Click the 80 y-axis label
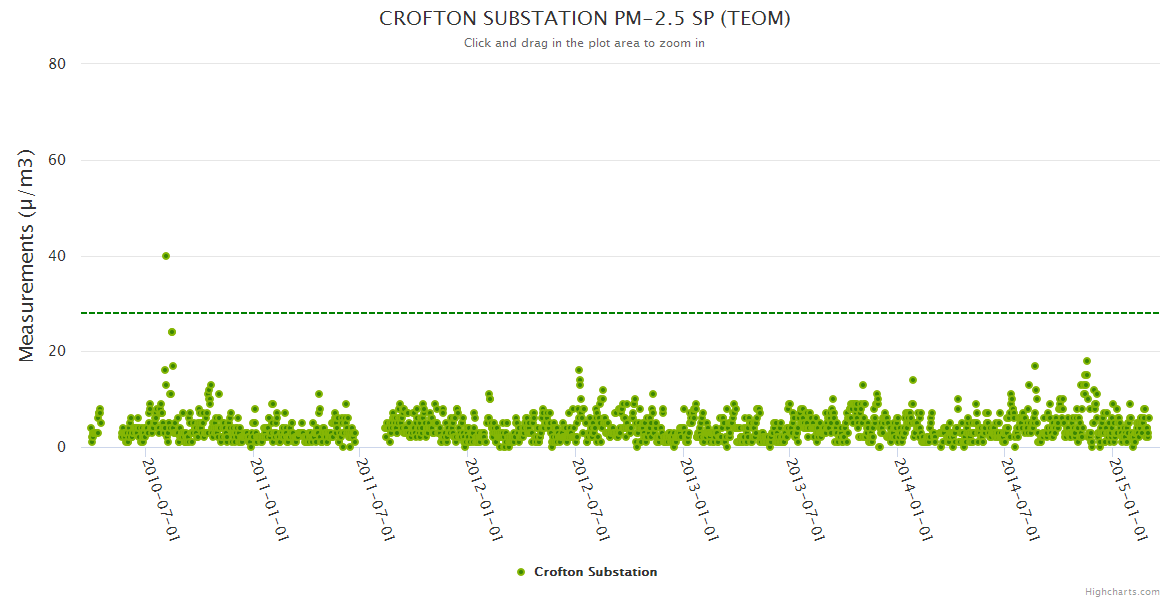 [57, 64]
